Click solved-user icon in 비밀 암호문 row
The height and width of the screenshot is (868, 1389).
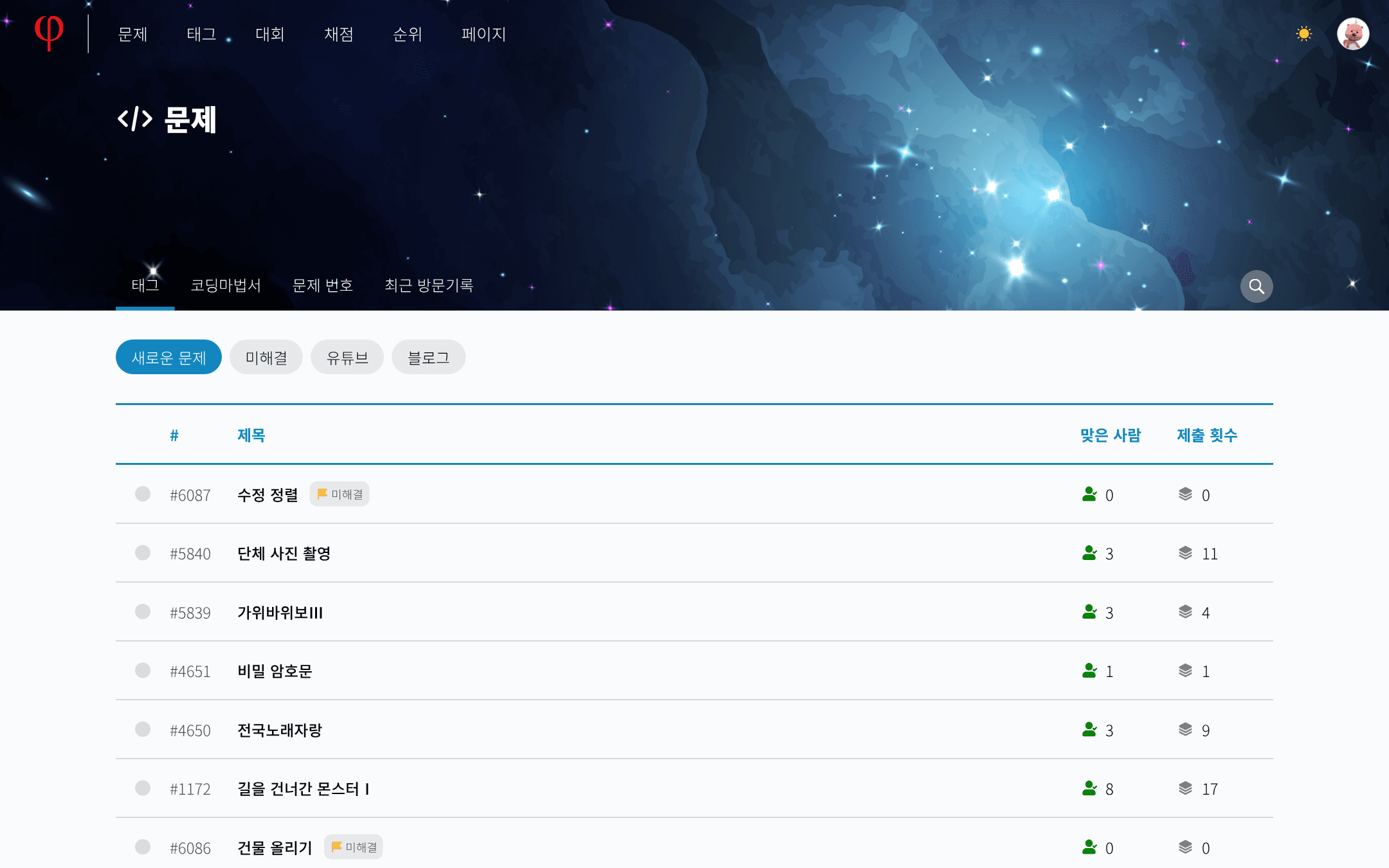pos(1089,671)
